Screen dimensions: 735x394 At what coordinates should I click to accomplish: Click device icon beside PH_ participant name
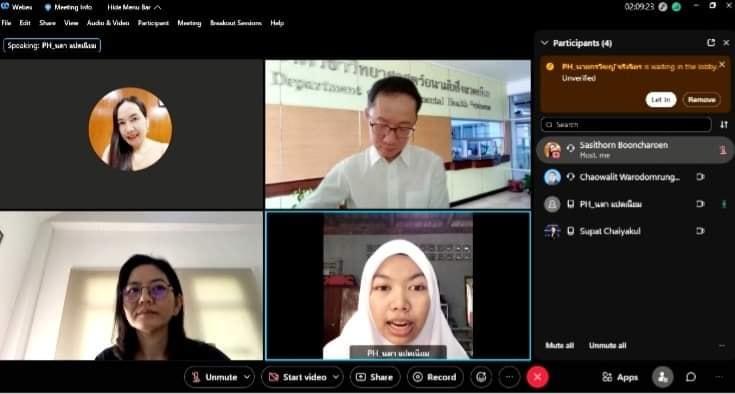click(570, 204)
